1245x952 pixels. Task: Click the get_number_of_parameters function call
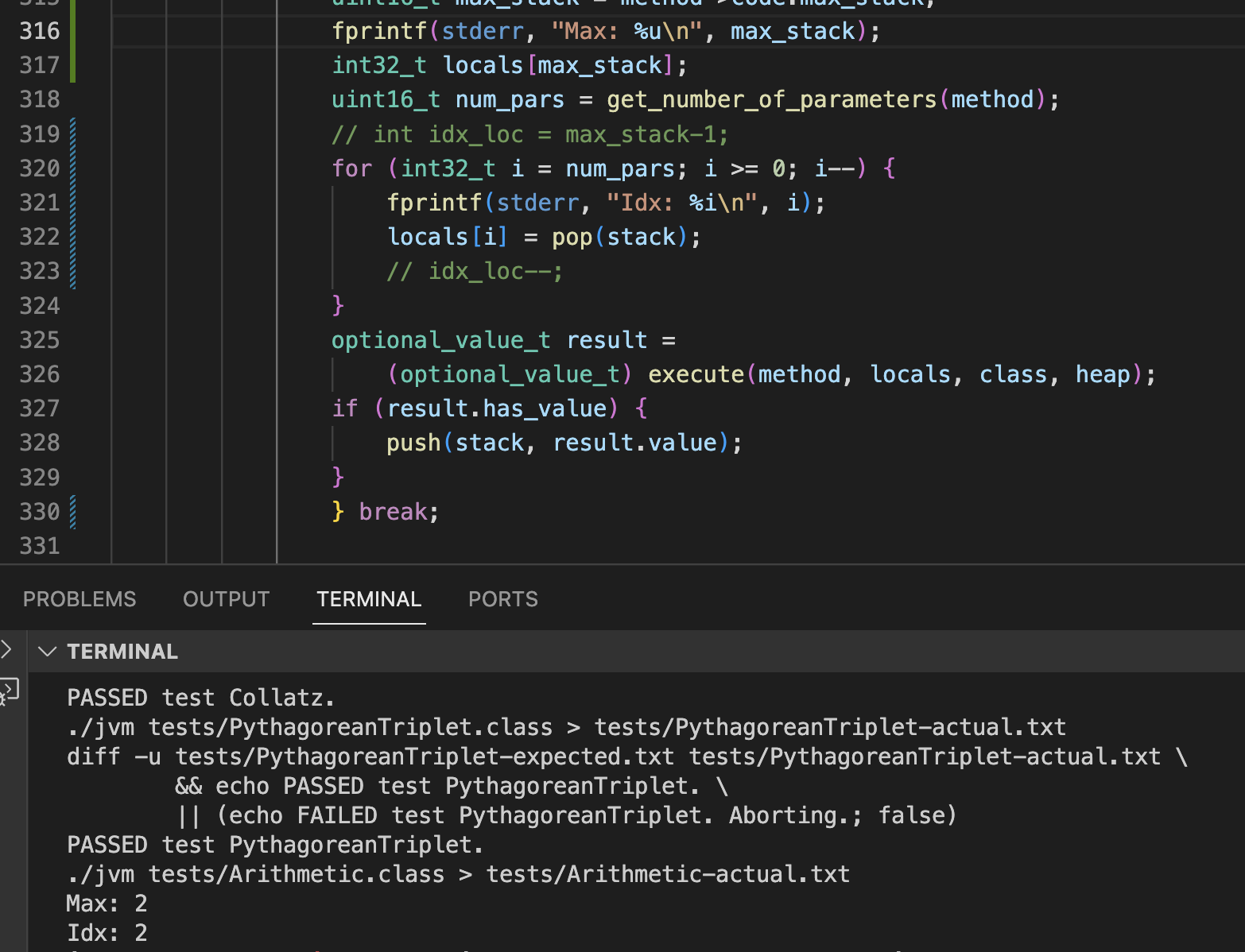point(771,100)
